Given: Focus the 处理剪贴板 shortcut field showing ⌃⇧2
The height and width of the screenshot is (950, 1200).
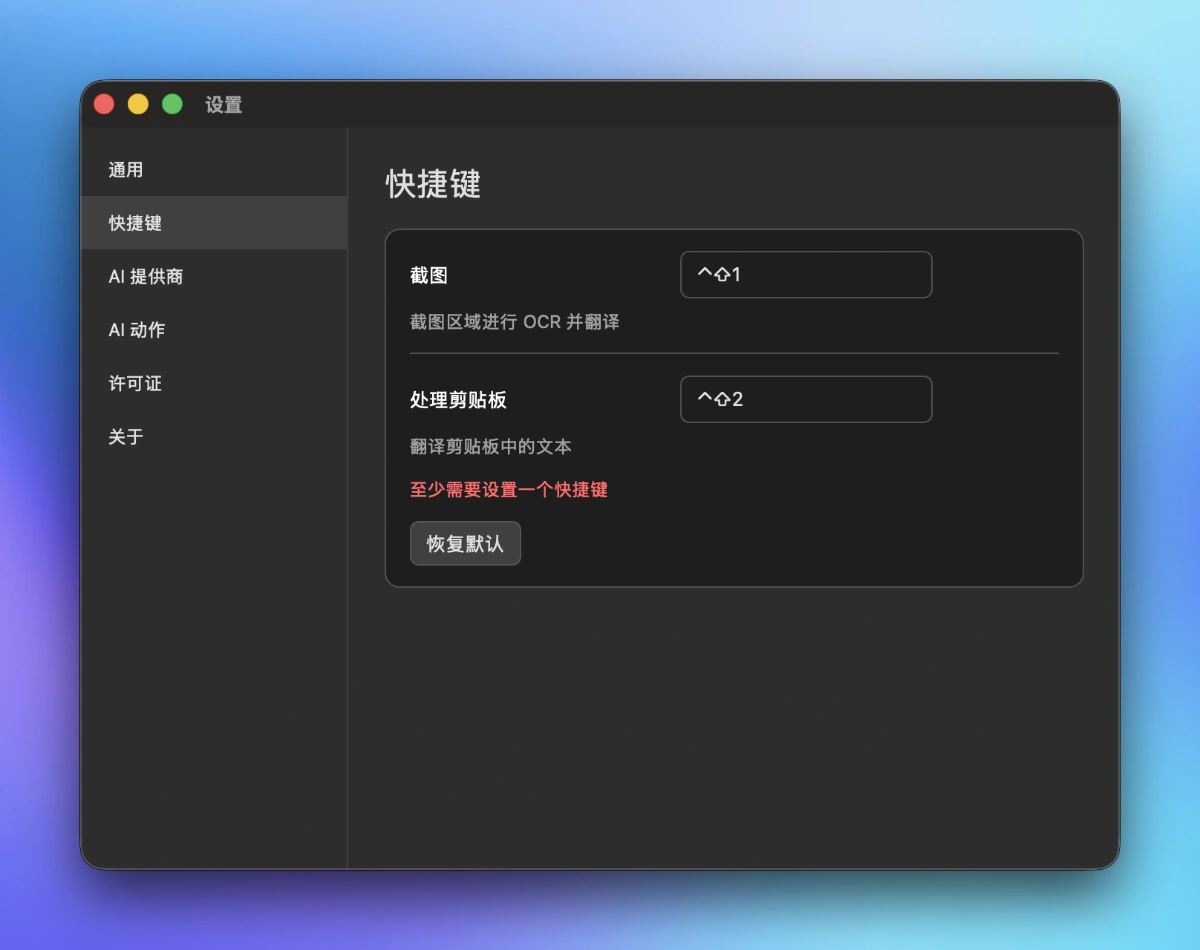Looking at the screenshot, I should click(x=806, y=400).
